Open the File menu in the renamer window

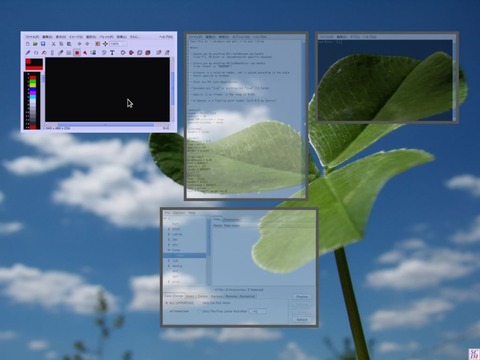[167, 213]
